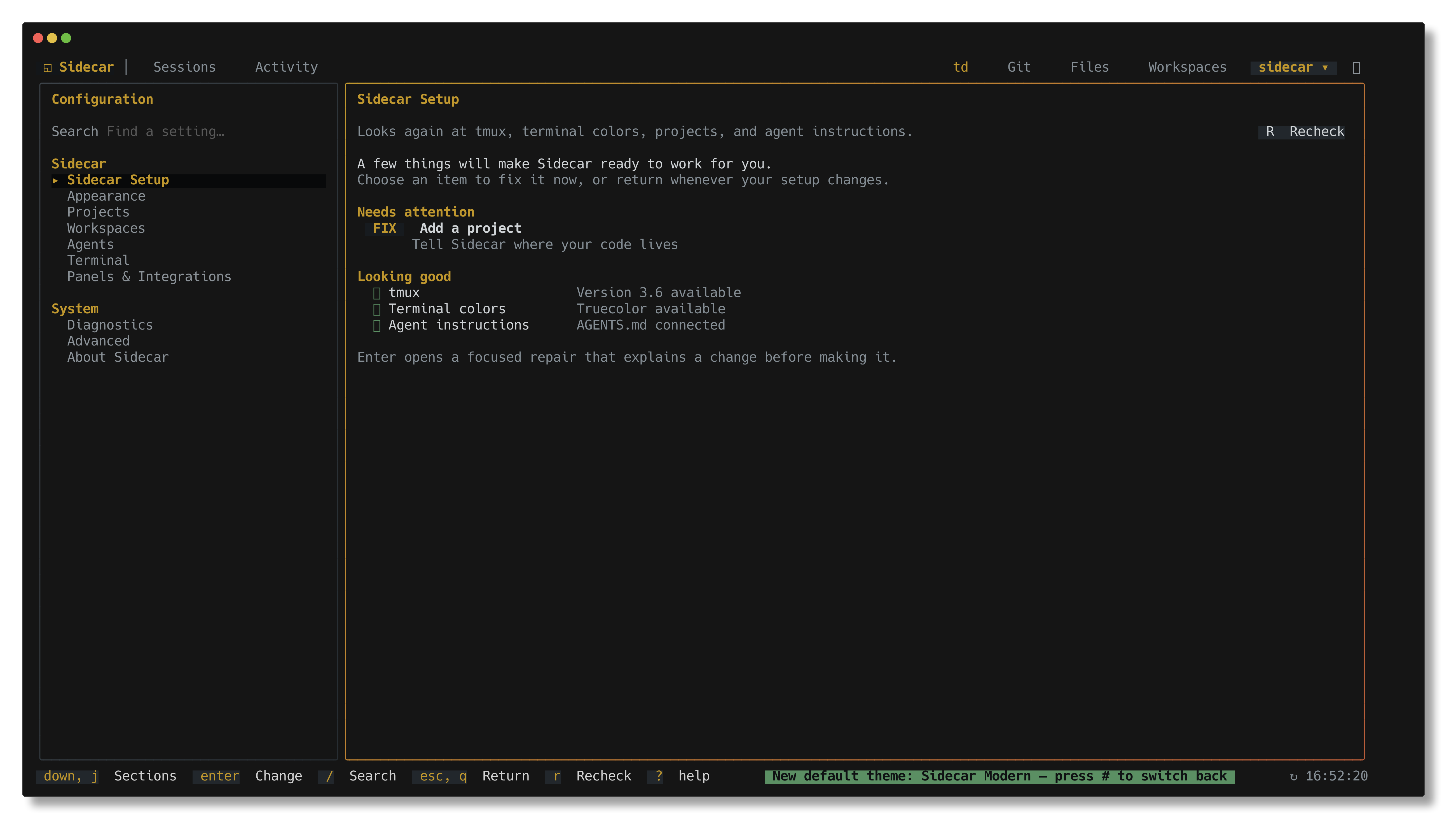The width and height of the screenshot is (1456, 828).
Task: Click the green zoom window button
Action: (x=66, y=38)
